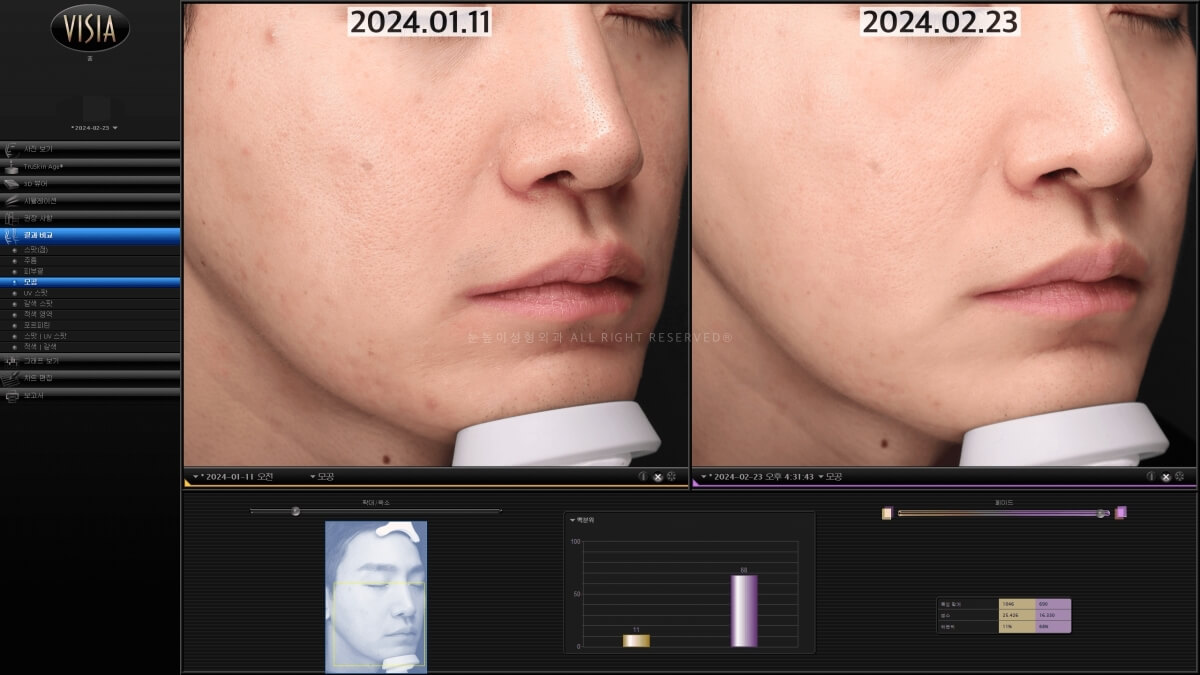The image size is (1200, 675).
Task: Open the 시뮬레이션 simulation icon
Action: tap(11, 200)
